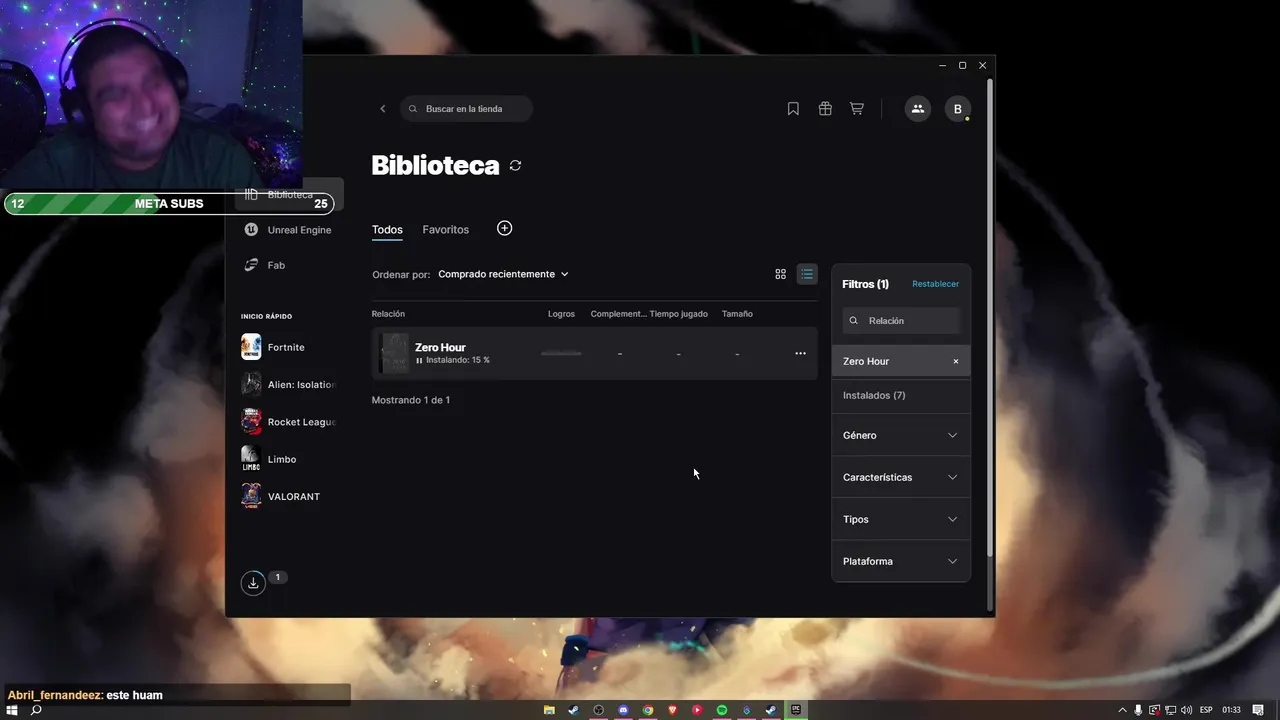Sort by the Relación column header

(388, 314)
